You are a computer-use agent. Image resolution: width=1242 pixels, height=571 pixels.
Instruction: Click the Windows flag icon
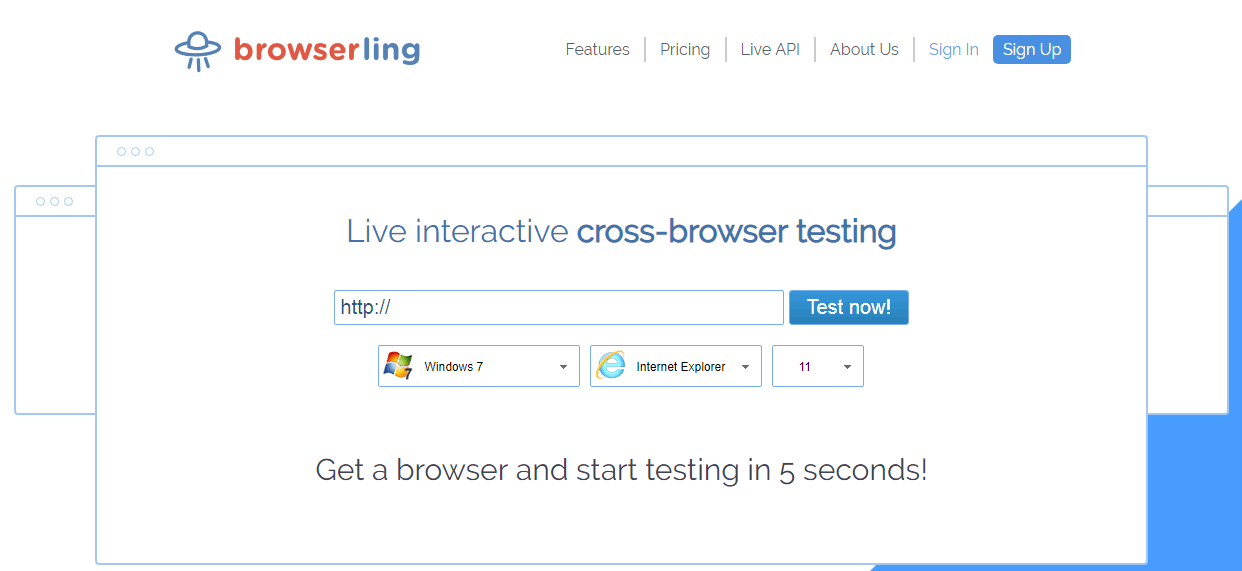pyautogui.click(x=398, y=366)
